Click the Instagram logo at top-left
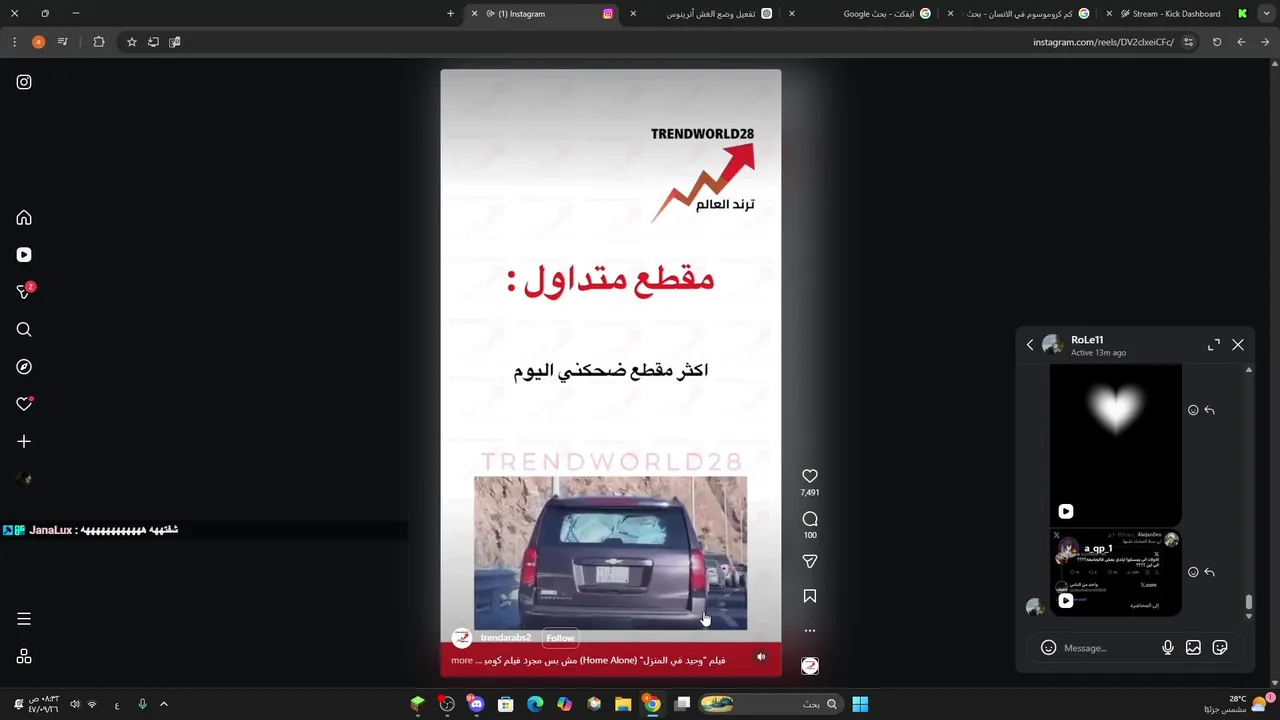Screen dimensions: 1280x720 tap(24, 82)
